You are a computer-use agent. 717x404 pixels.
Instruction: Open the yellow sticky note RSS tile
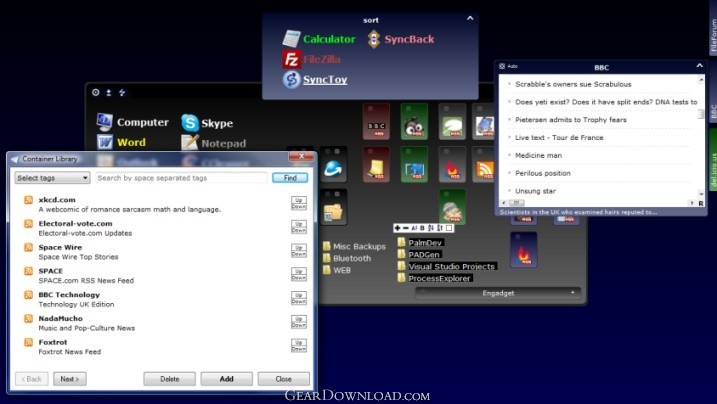[x=376, y=165]
